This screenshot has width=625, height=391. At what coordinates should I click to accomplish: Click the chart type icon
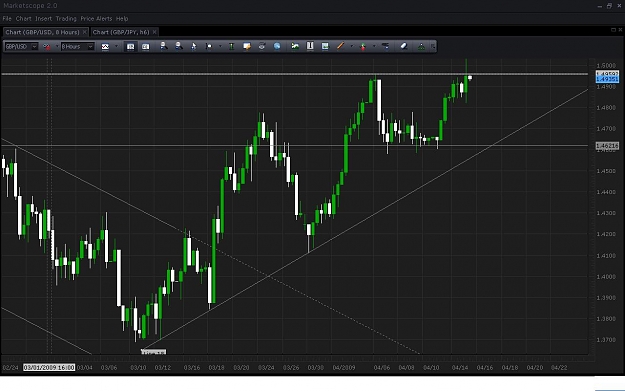tap(105, 47)
